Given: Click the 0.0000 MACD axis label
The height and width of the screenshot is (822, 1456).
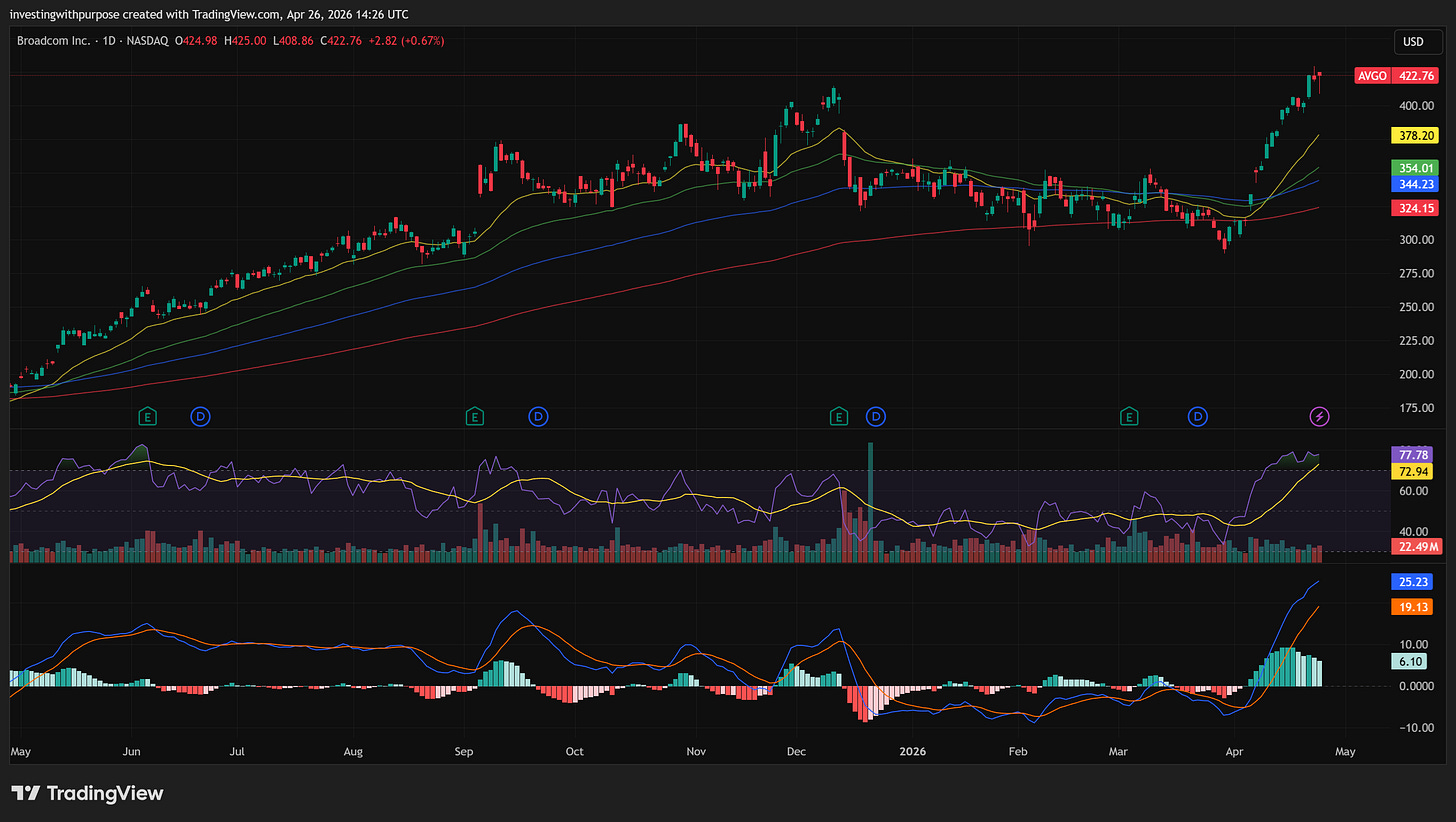Looking at the screenshot, I should 1416,686.
